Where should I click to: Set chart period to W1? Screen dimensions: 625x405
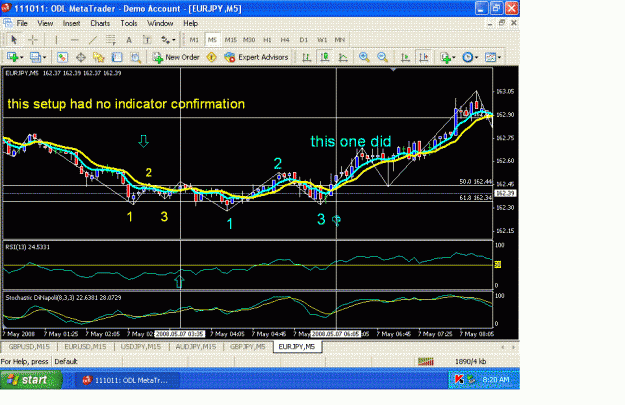322,39
